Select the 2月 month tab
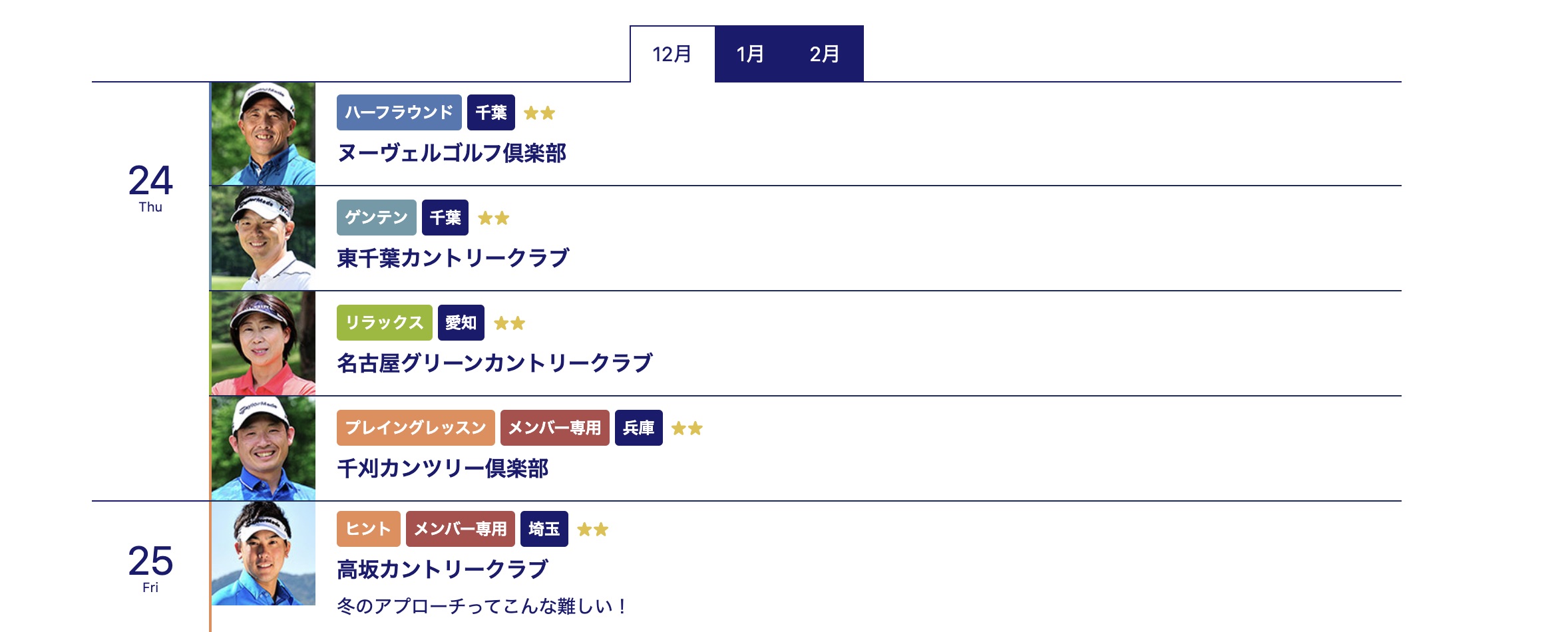This screenshot has width=1568, height=632. 825,54
